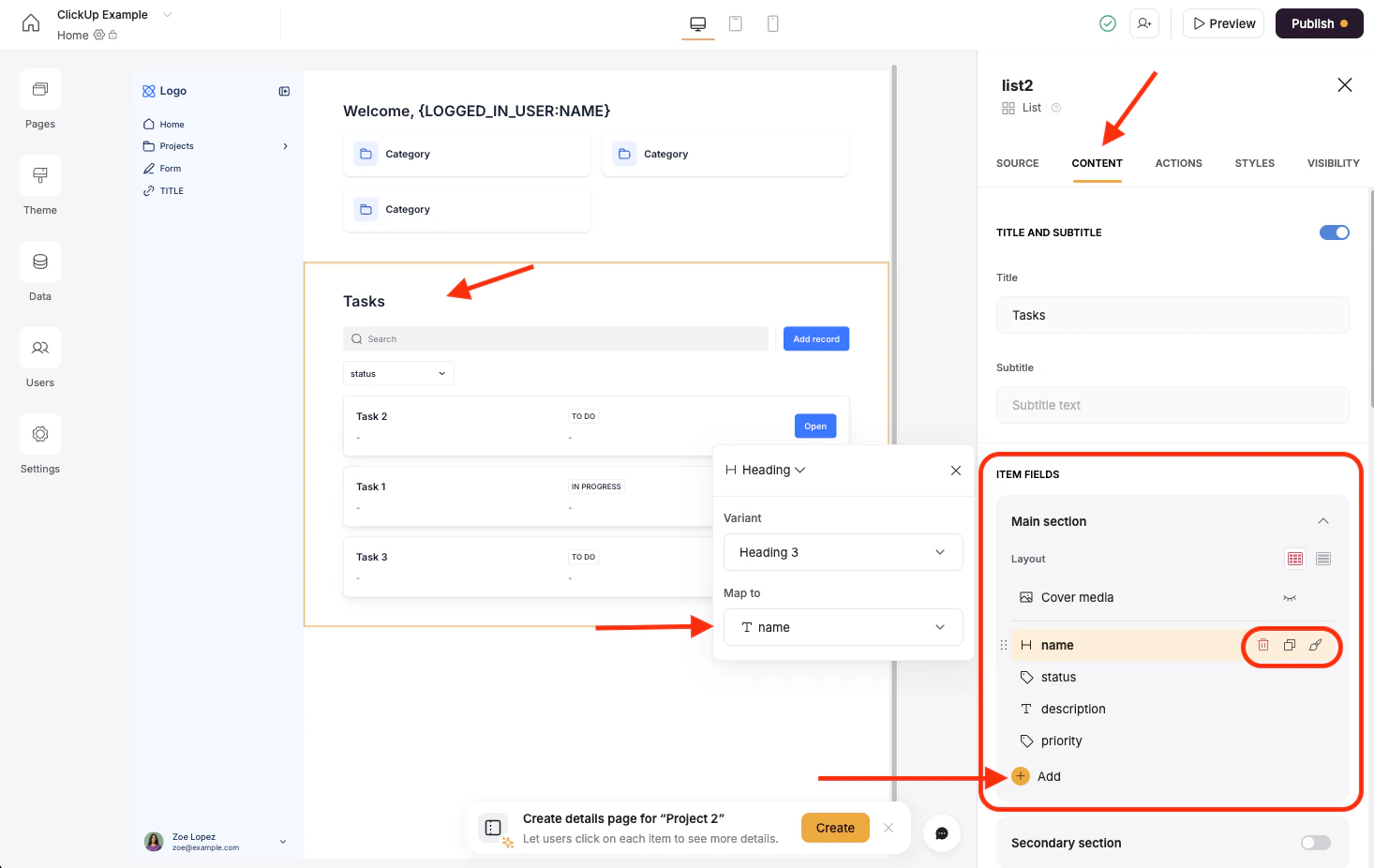
Task: Toggle Title and Subtitle switch off
Action: click(1335, 232)
